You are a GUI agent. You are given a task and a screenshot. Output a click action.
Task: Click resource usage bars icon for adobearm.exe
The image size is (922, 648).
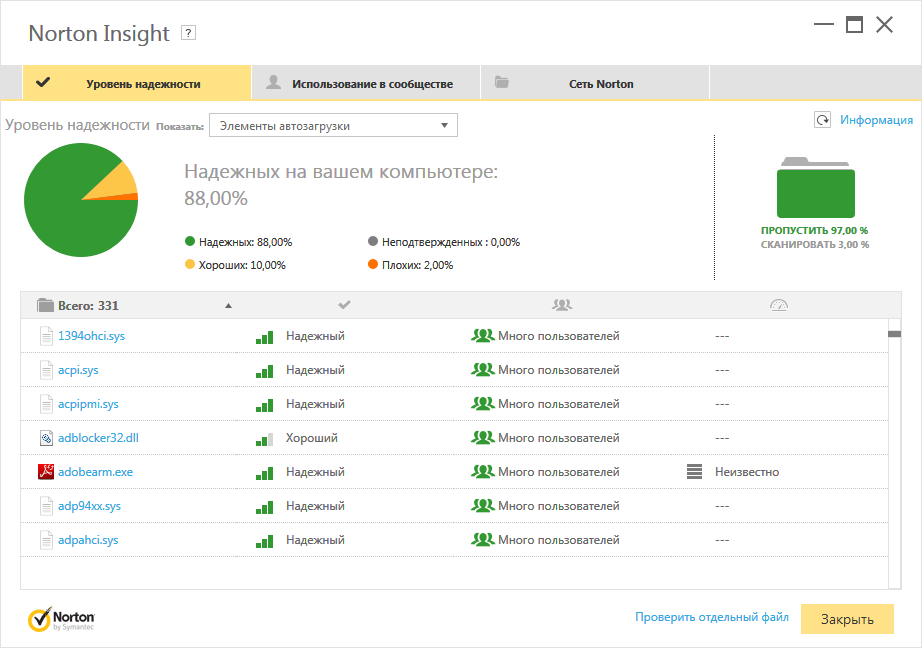point(694,472)
